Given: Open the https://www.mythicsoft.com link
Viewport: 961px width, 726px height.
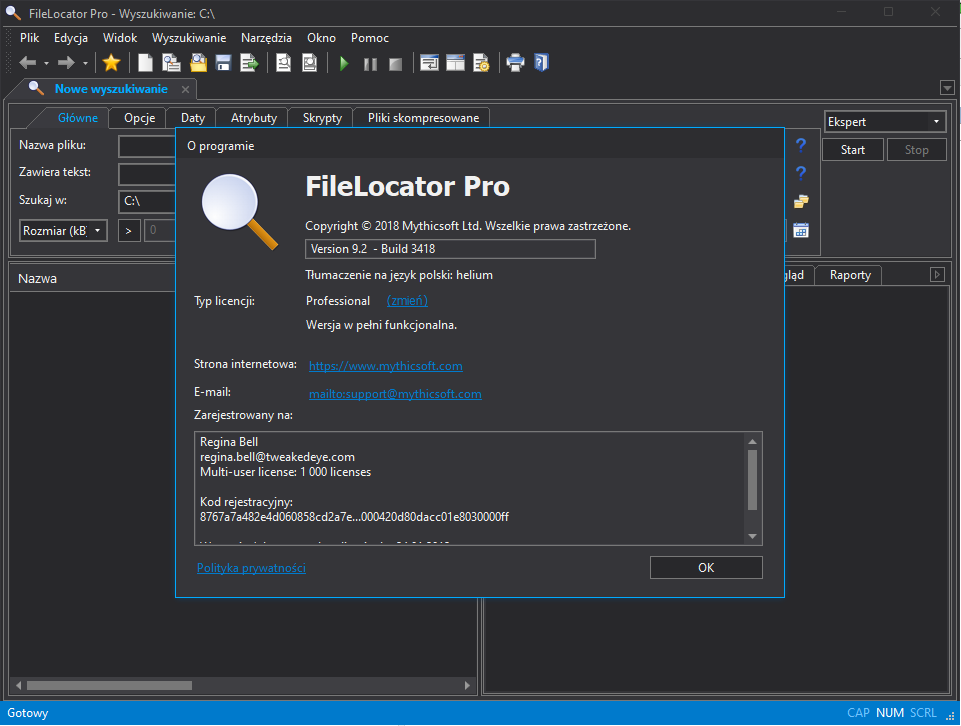Looking at the screenshot, I should click(386, 366).
